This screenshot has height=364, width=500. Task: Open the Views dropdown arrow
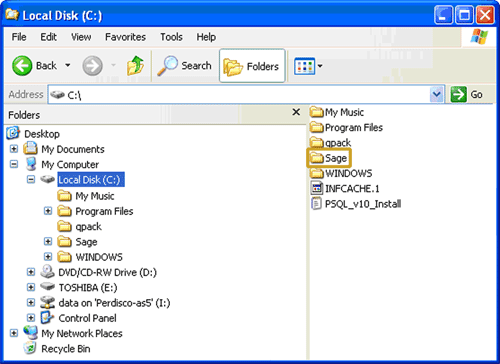coord(320,66)
